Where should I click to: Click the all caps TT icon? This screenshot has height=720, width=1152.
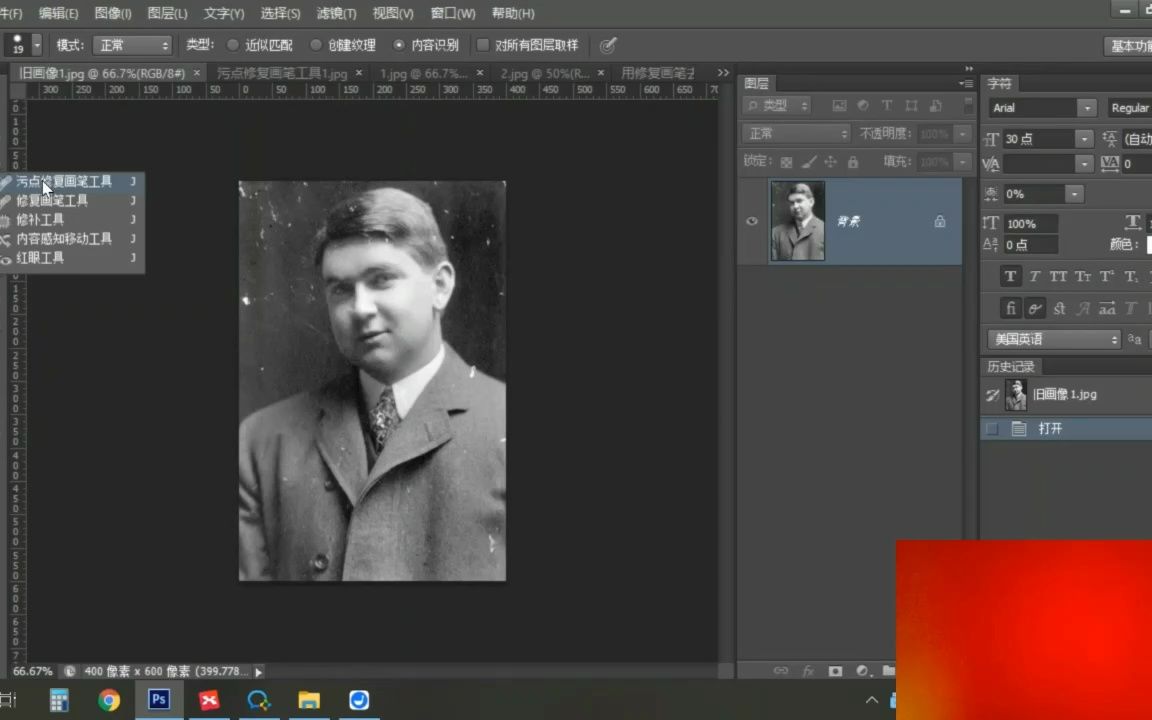coord(1058,277)
